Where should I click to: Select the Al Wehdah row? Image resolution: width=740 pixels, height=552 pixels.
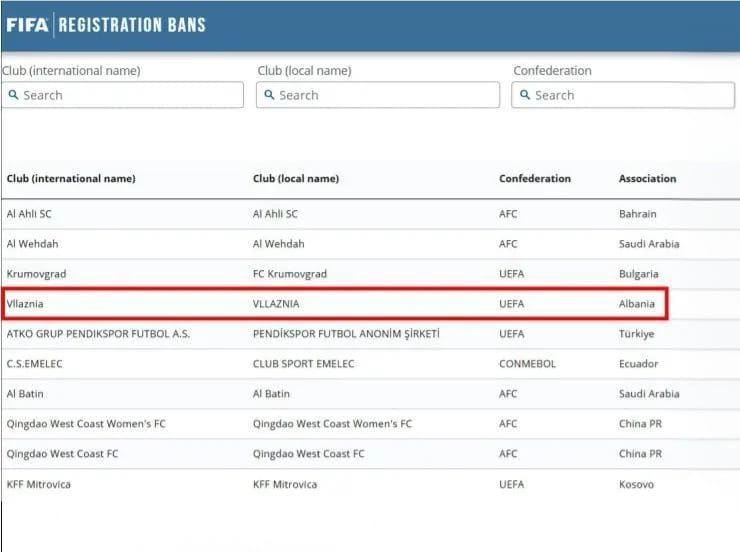pyautogui.click(x=31, y=244)
